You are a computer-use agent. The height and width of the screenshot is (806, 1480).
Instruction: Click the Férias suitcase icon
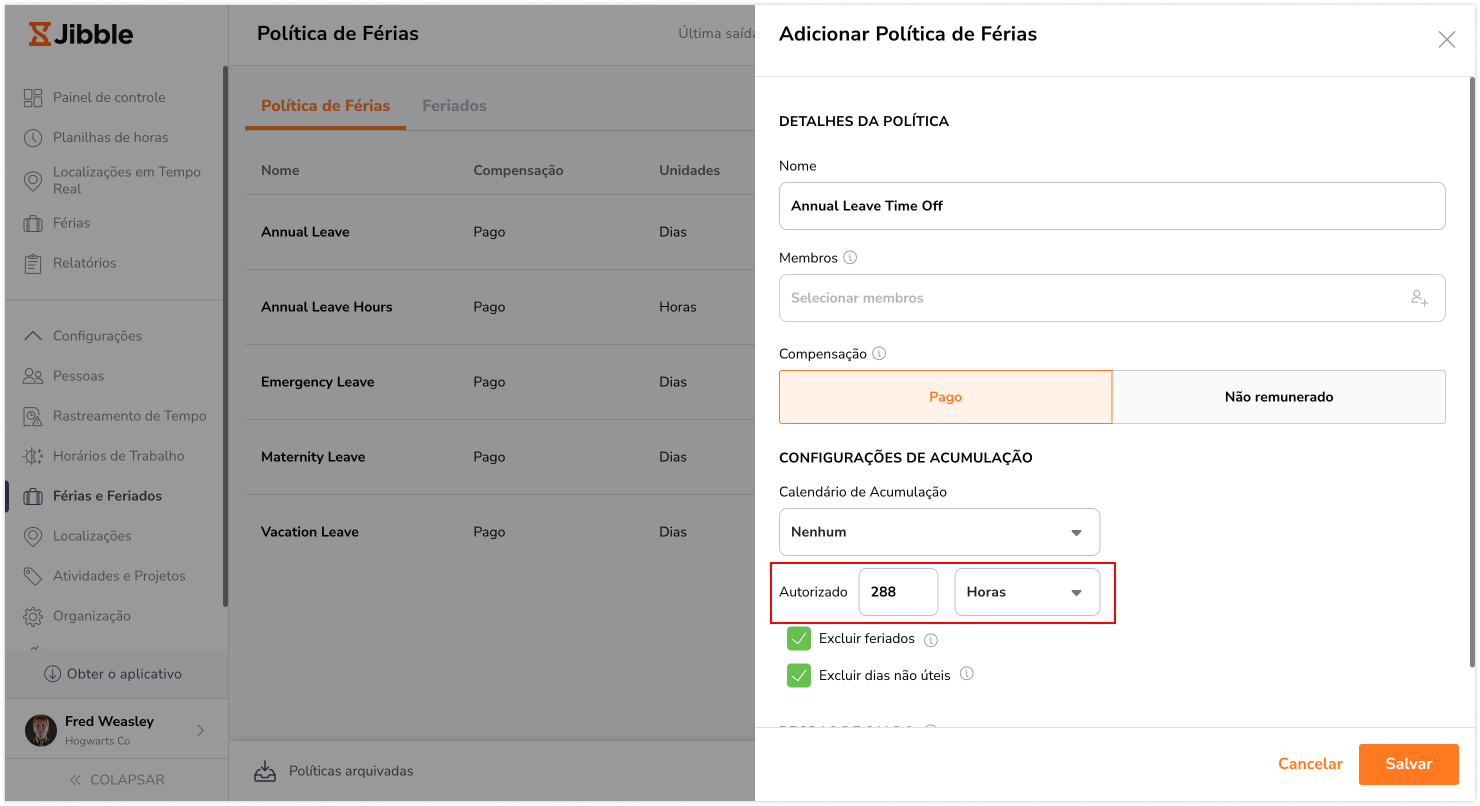tap(33, 223)
